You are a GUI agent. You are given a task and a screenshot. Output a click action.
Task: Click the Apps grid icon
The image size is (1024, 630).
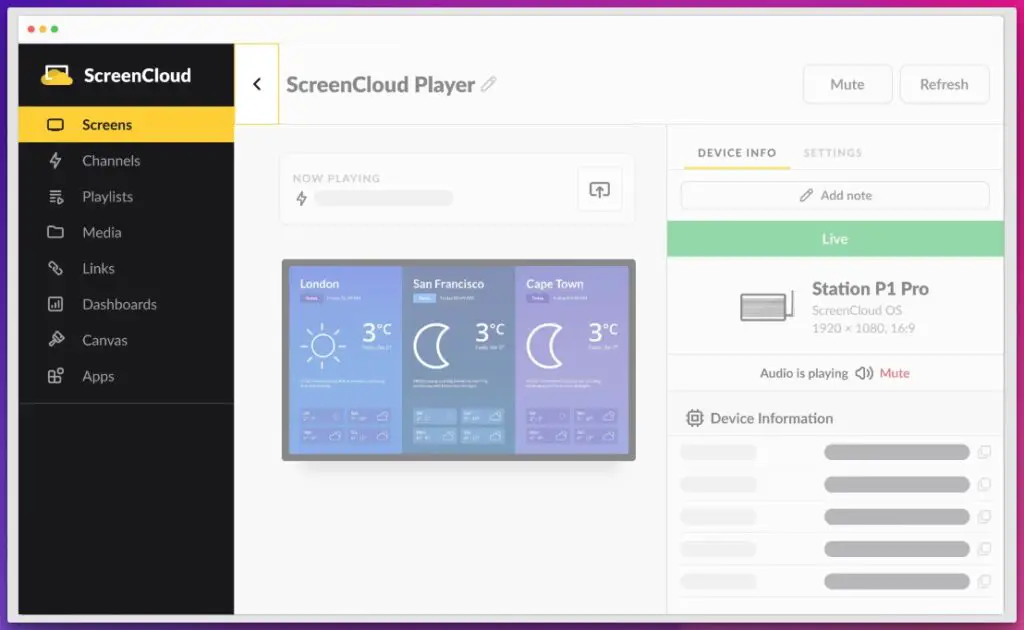[x=56, y=376]
